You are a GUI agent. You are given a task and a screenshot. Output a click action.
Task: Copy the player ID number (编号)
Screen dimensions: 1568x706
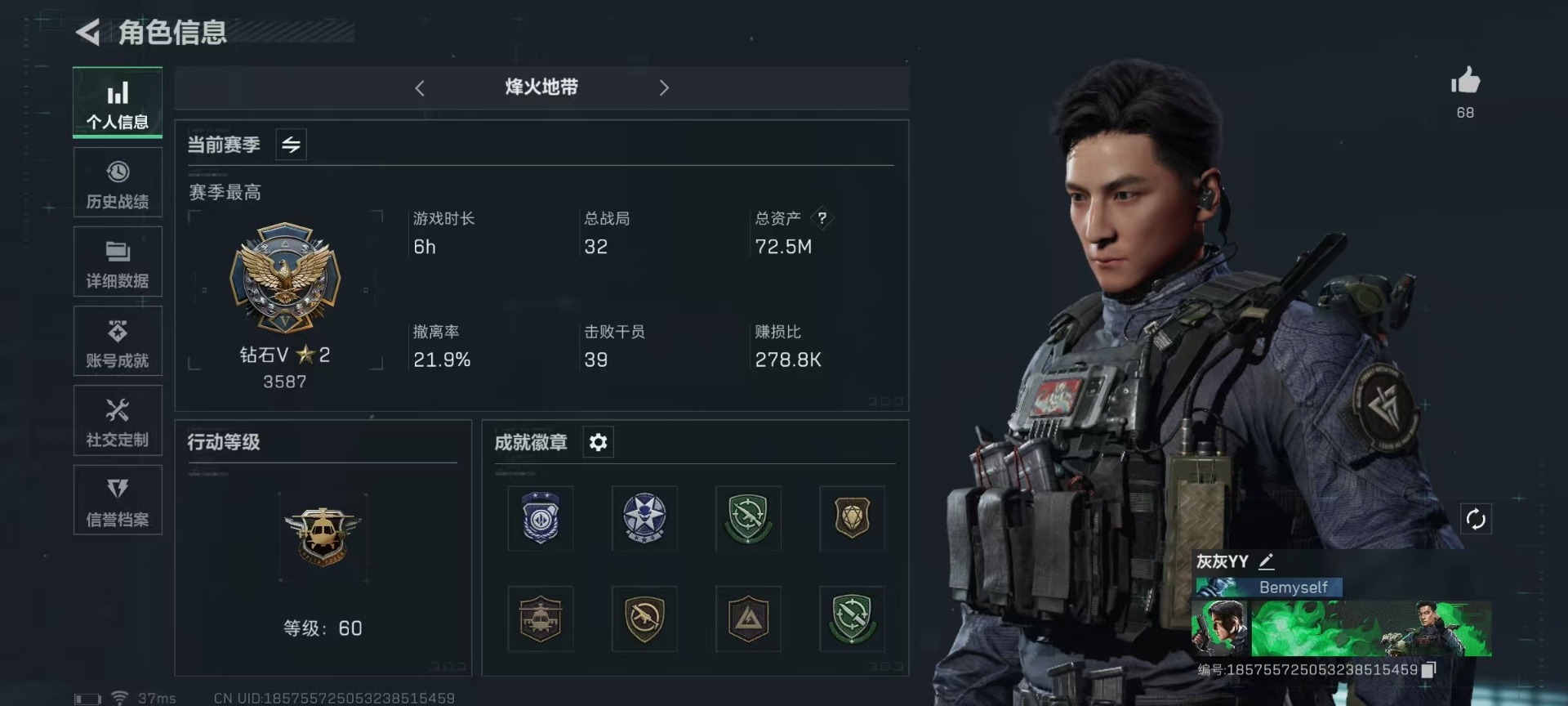click(x=1428, y=670)
